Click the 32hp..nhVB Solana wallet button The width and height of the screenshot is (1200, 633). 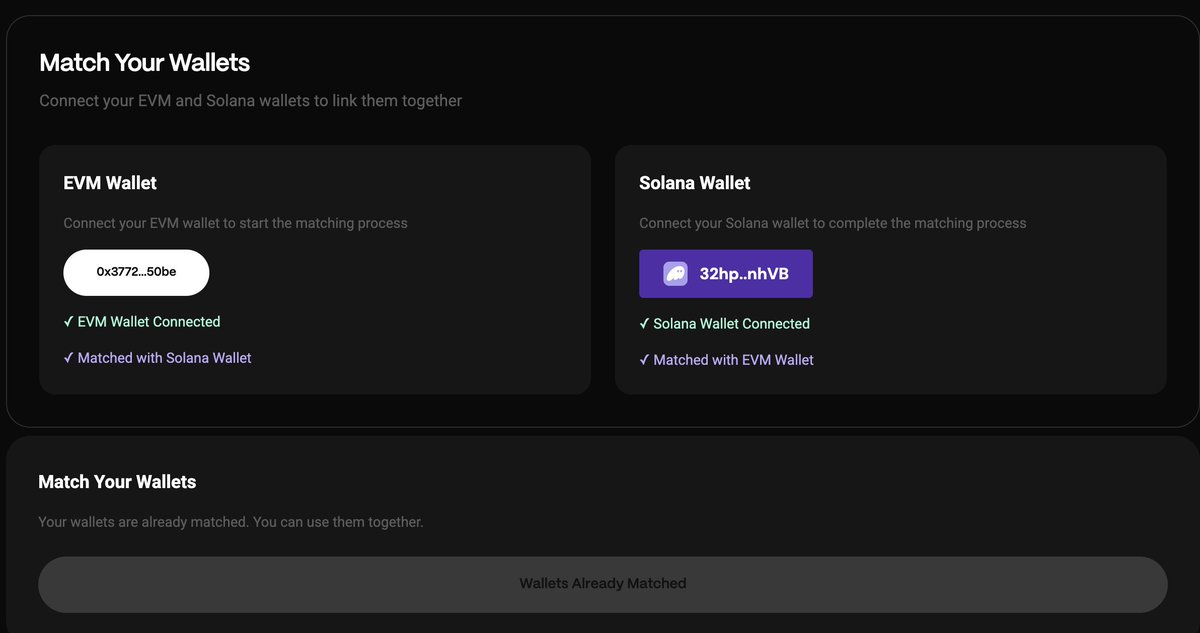coord(726,273)
